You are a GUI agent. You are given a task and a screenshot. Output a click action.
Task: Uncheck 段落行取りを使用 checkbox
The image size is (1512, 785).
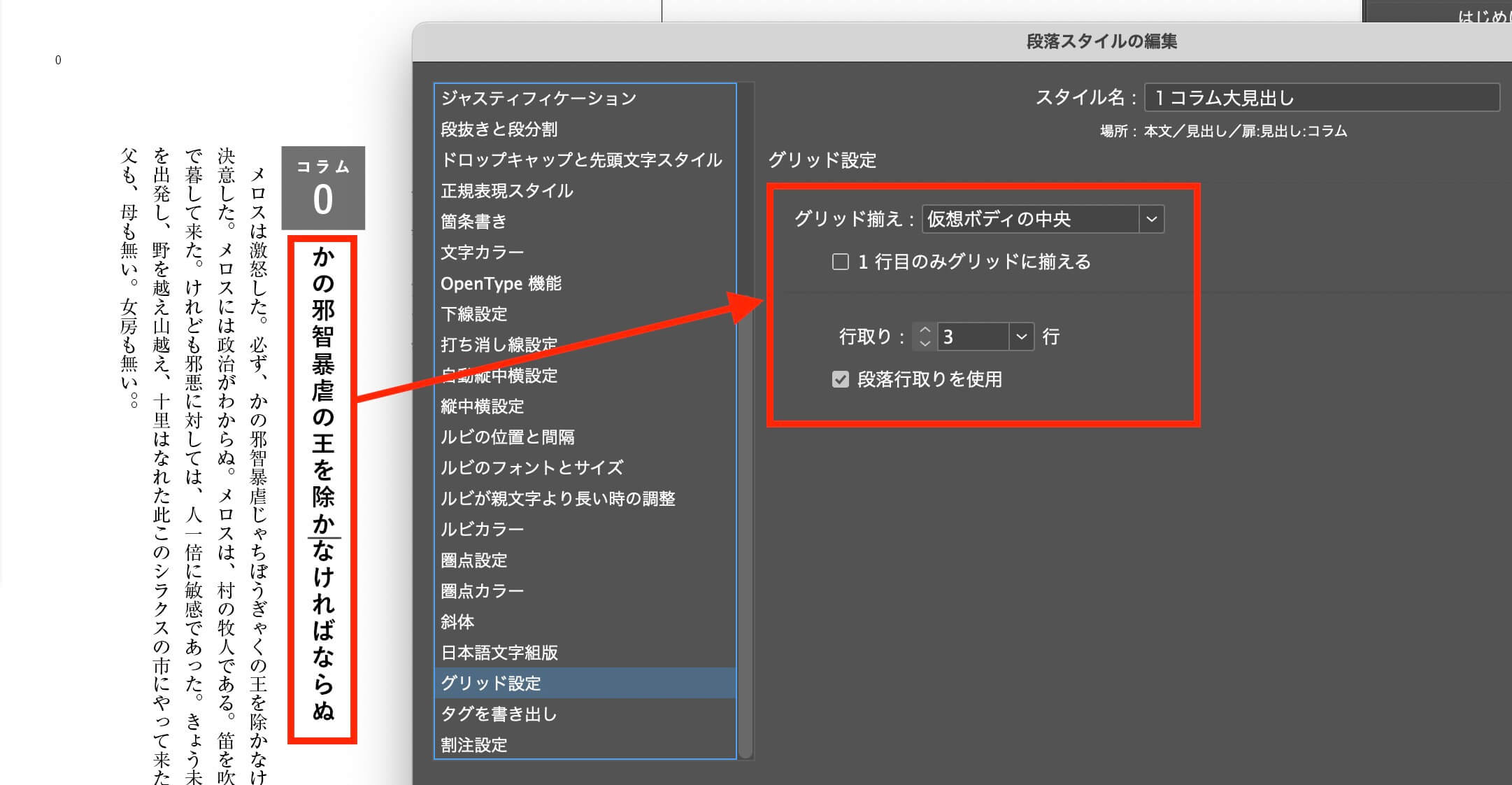coord(841,380)
